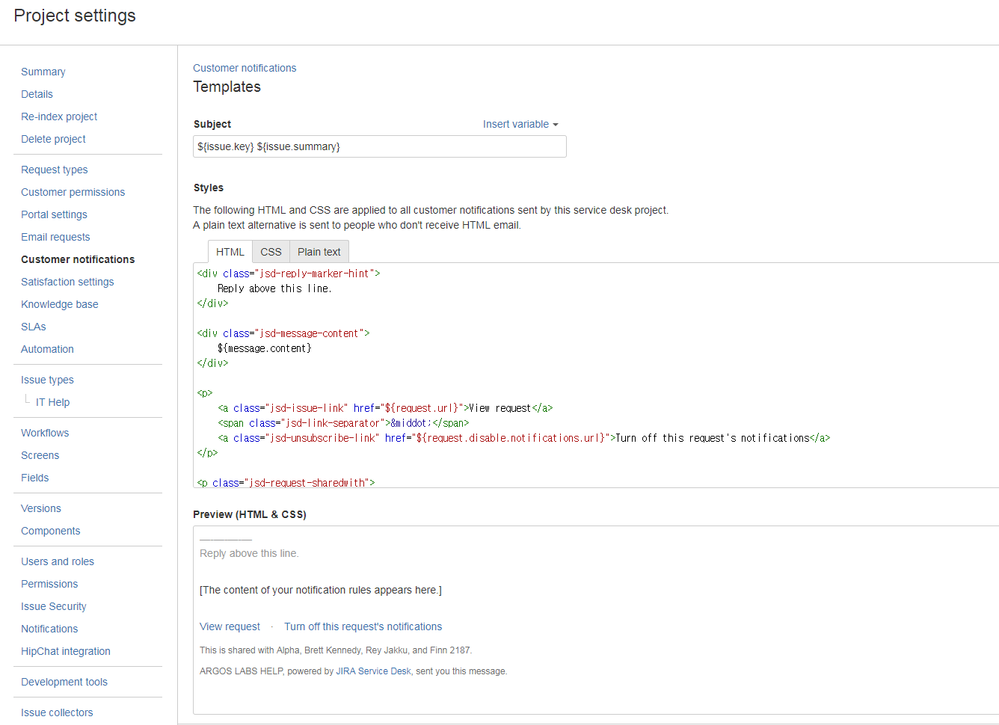Open Components page
The image size is (999, 725).
[50, 531]
